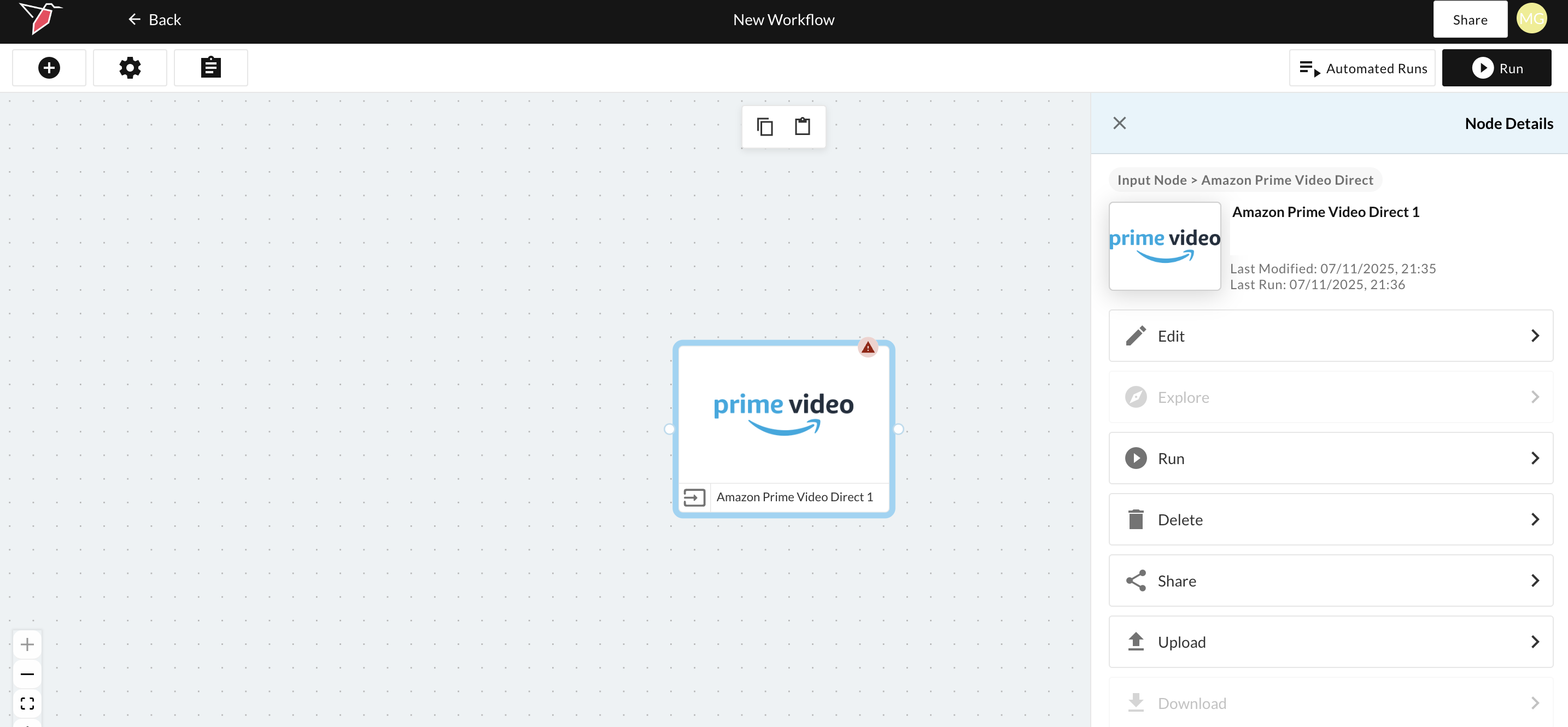Zoom in on the canvas
This screenshot has width=1568, height=727.
tap(27, 644)
